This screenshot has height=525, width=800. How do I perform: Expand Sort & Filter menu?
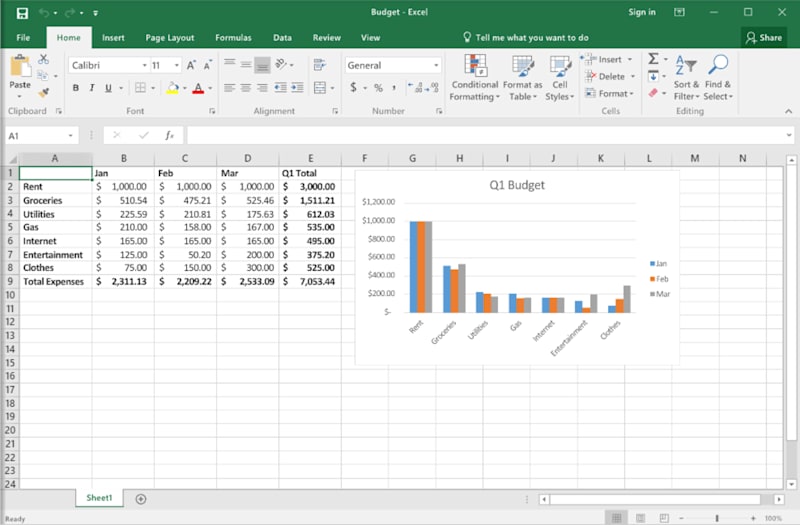point(686,78)
